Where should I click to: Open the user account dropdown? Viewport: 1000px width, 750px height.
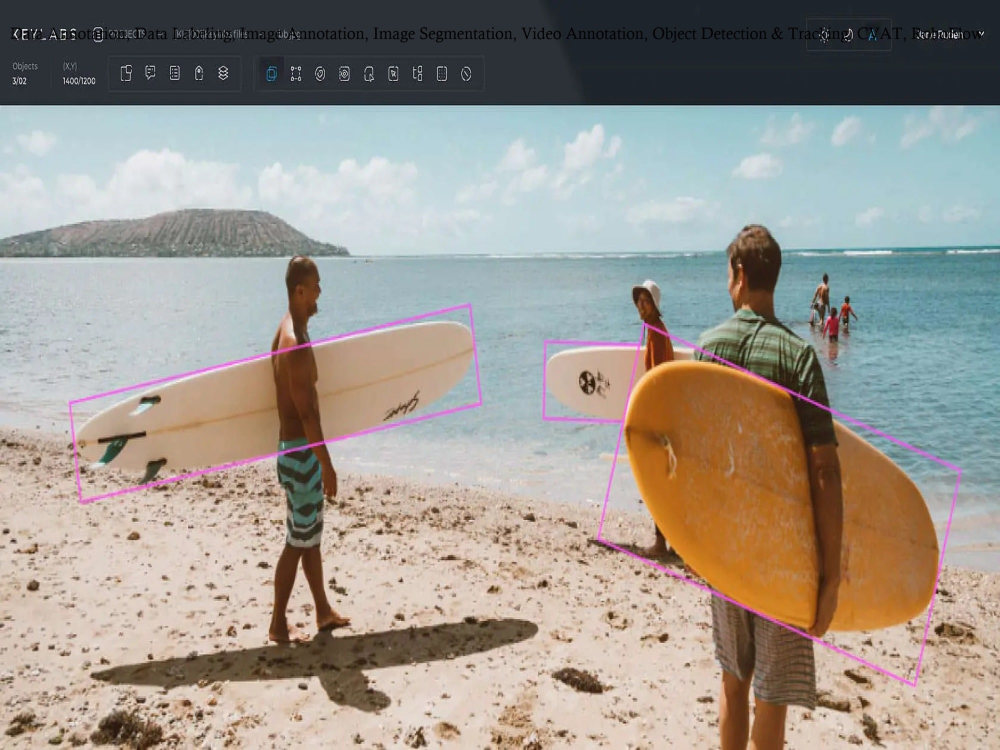tap(949, 34)
